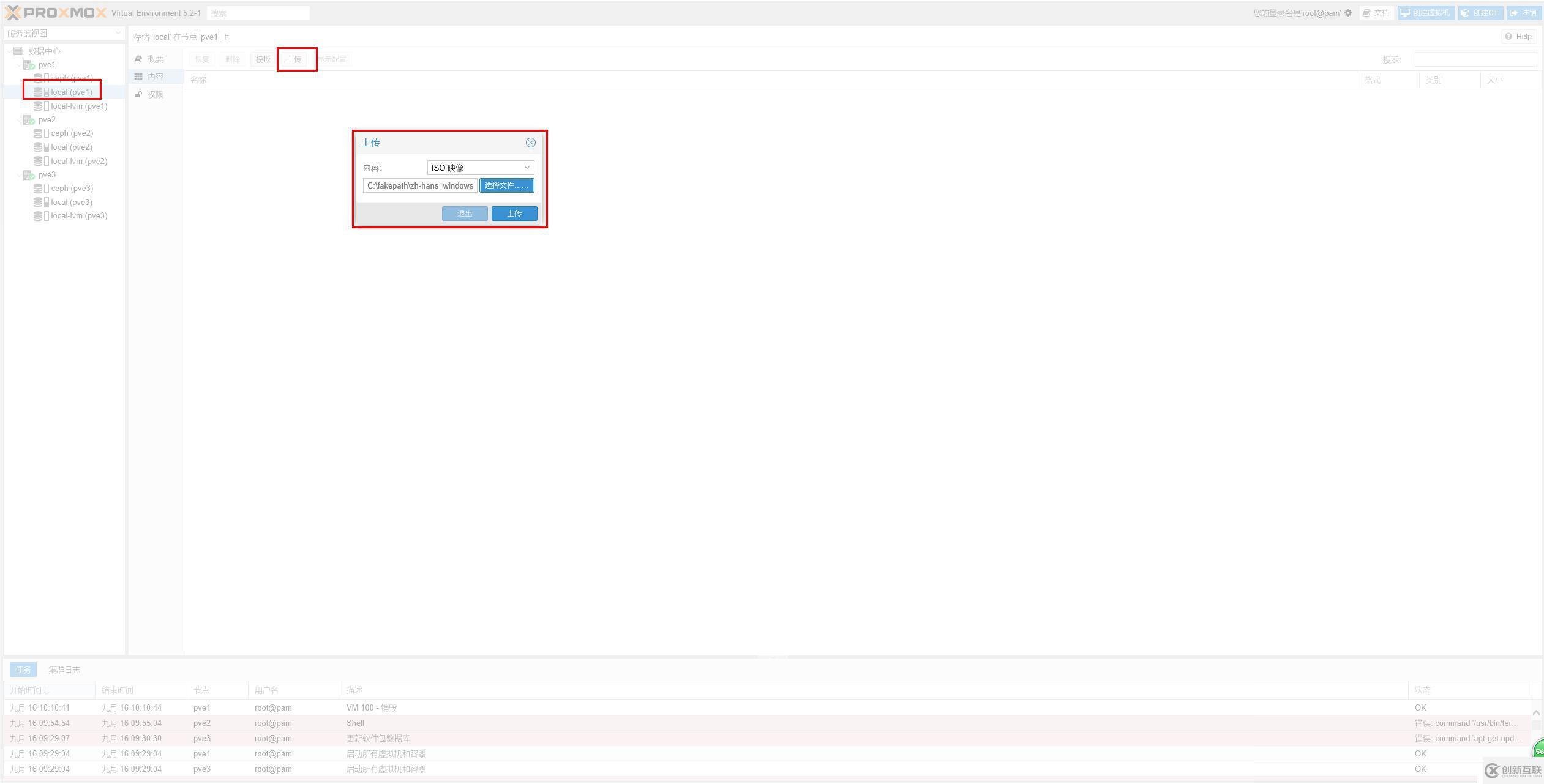Click the 选择文件 file chooser button

[x=506, y=185]
